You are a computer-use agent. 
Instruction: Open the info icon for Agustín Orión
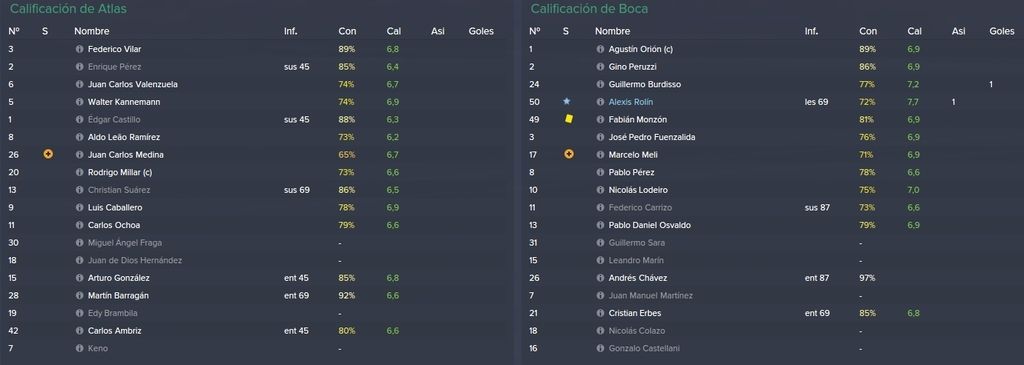tap(600, 49)
